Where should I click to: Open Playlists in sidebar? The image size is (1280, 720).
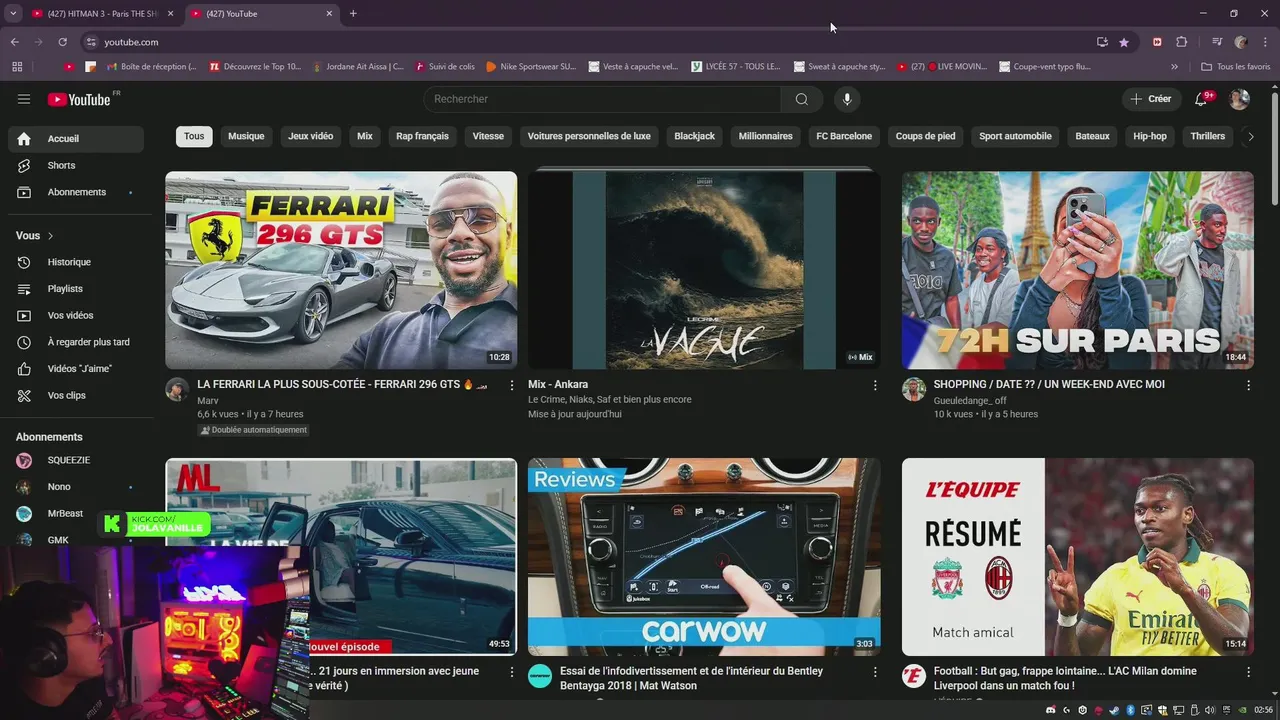coord(76,289)
